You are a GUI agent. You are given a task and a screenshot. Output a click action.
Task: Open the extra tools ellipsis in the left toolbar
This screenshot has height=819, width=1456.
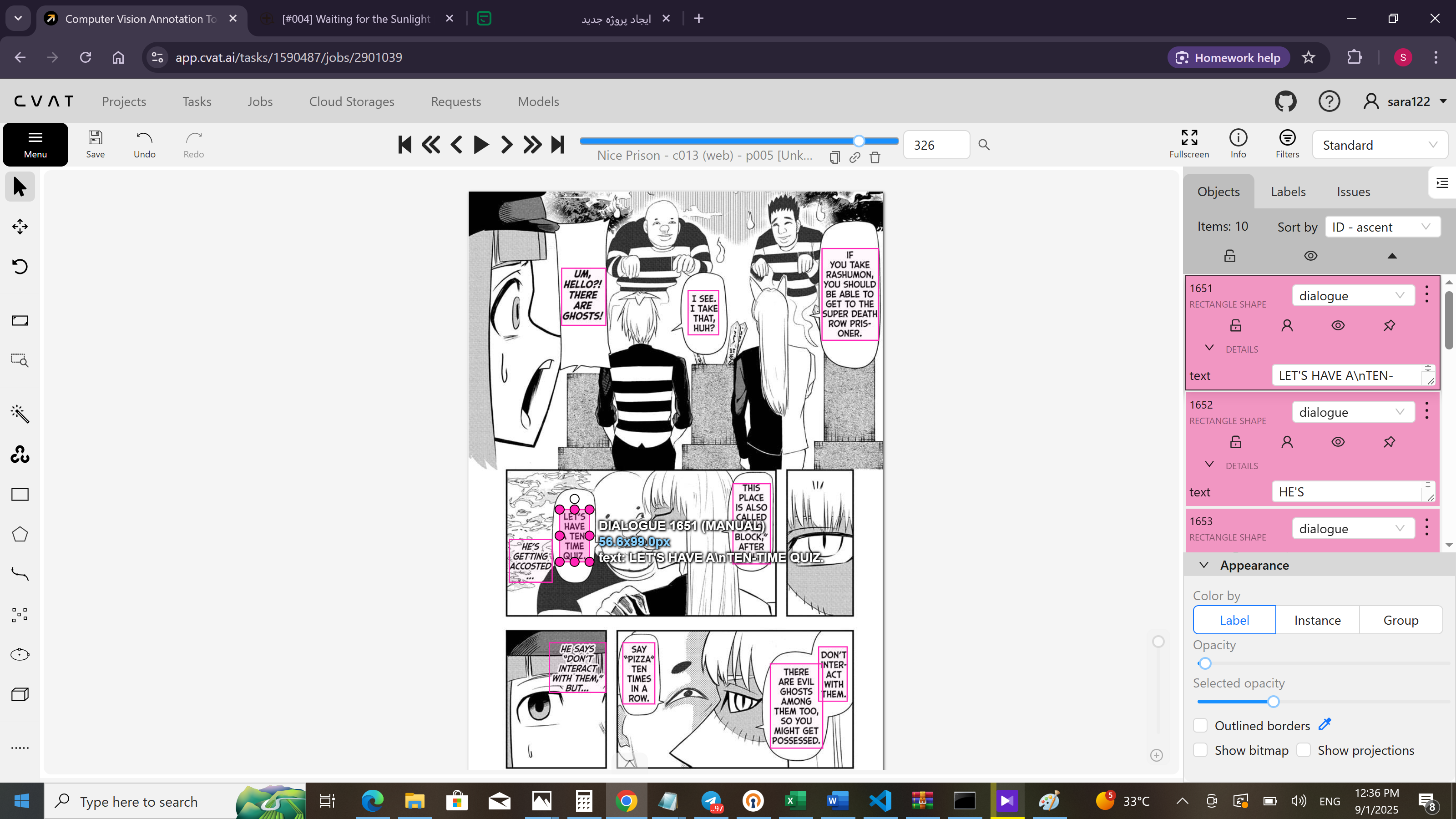20,748
